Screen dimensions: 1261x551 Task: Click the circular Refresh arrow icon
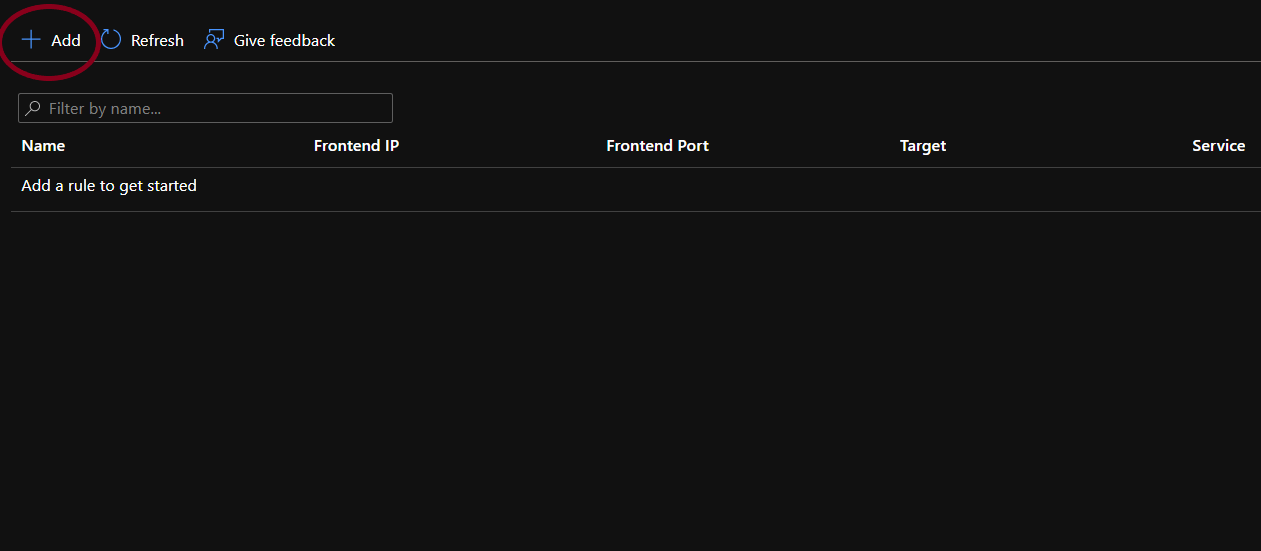(x=111, y=40)
